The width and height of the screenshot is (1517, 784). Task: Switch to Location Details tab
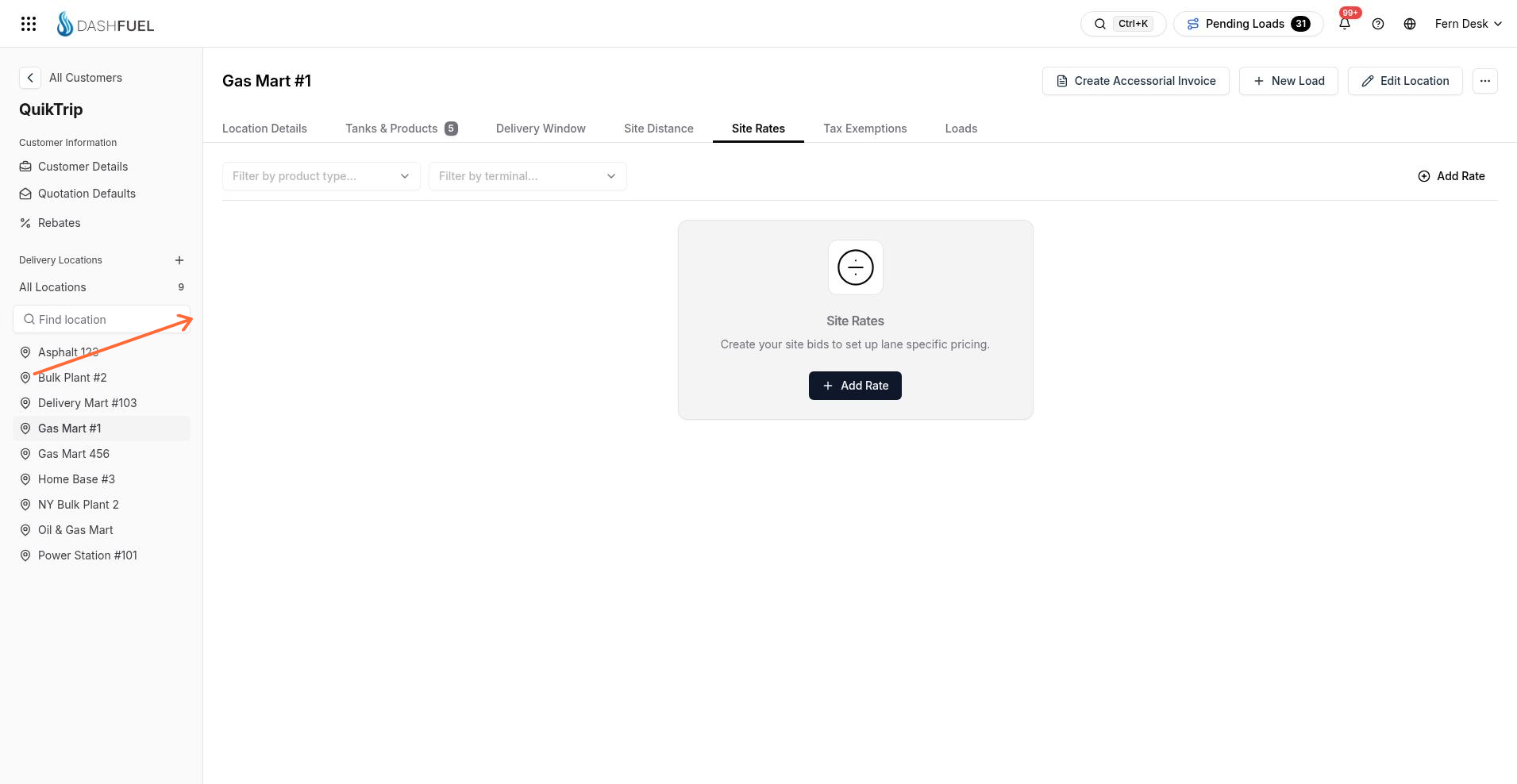tap(264, 129)
